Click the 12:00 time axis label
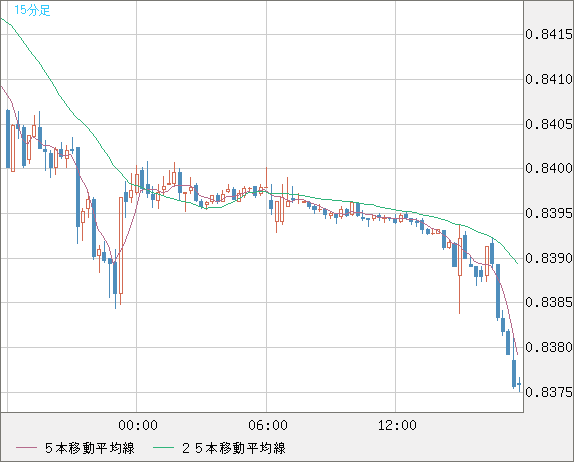This screenshot has width=574, height=462. (x=397, y=425)
